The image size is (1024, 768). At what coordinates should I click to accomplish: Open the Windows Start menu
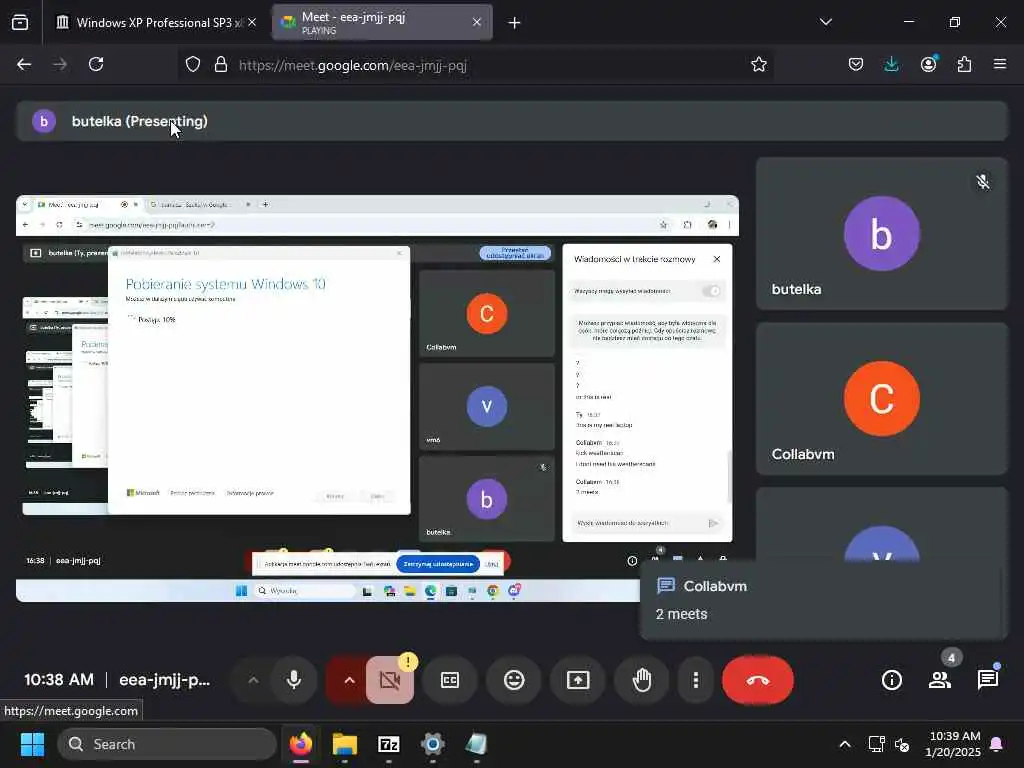point(32,744)
